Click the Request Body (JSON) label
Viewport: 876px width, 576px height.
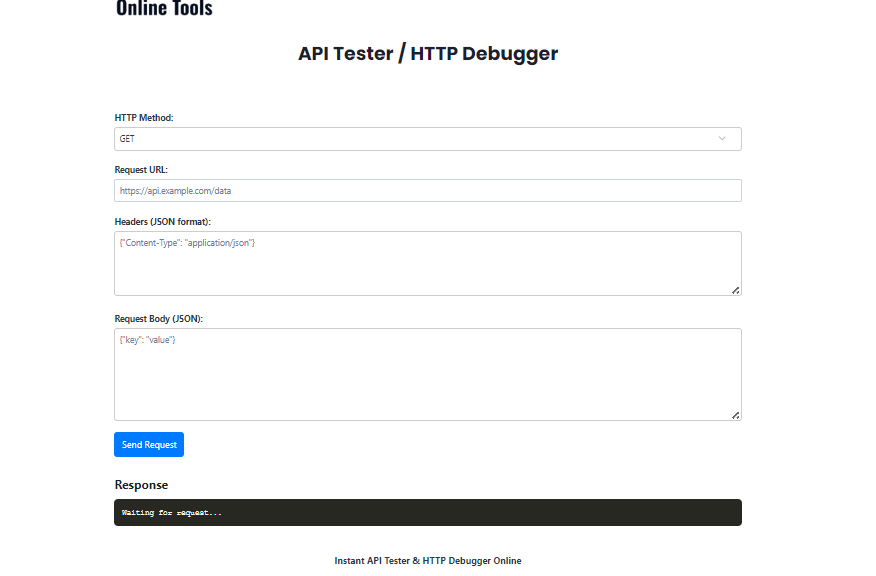[159, 319]
